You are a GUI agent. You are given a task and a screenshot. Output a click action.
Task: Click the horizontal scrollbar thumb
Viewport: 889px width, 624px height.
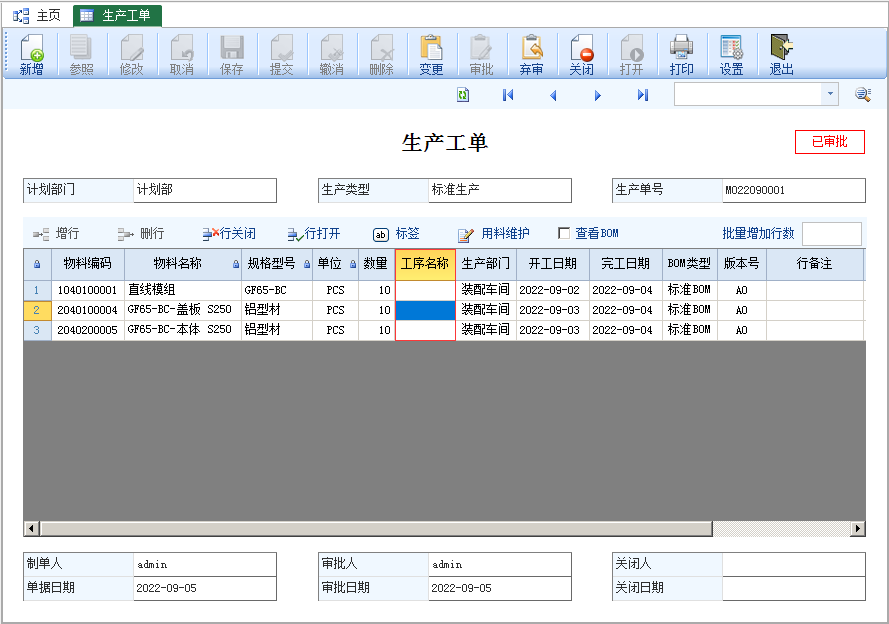click(376, 529)
